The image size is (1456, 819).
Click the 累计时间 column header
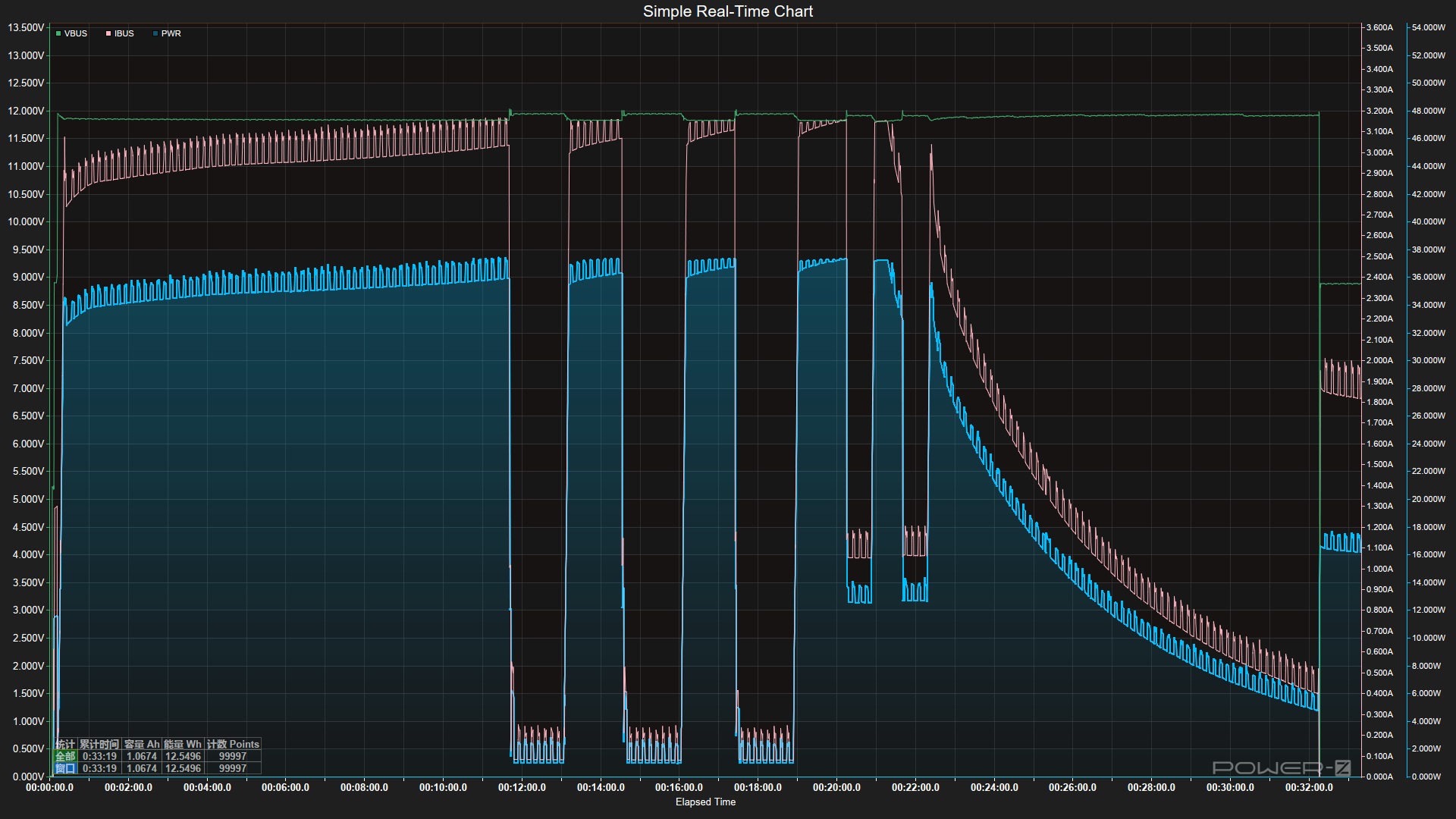99,744
